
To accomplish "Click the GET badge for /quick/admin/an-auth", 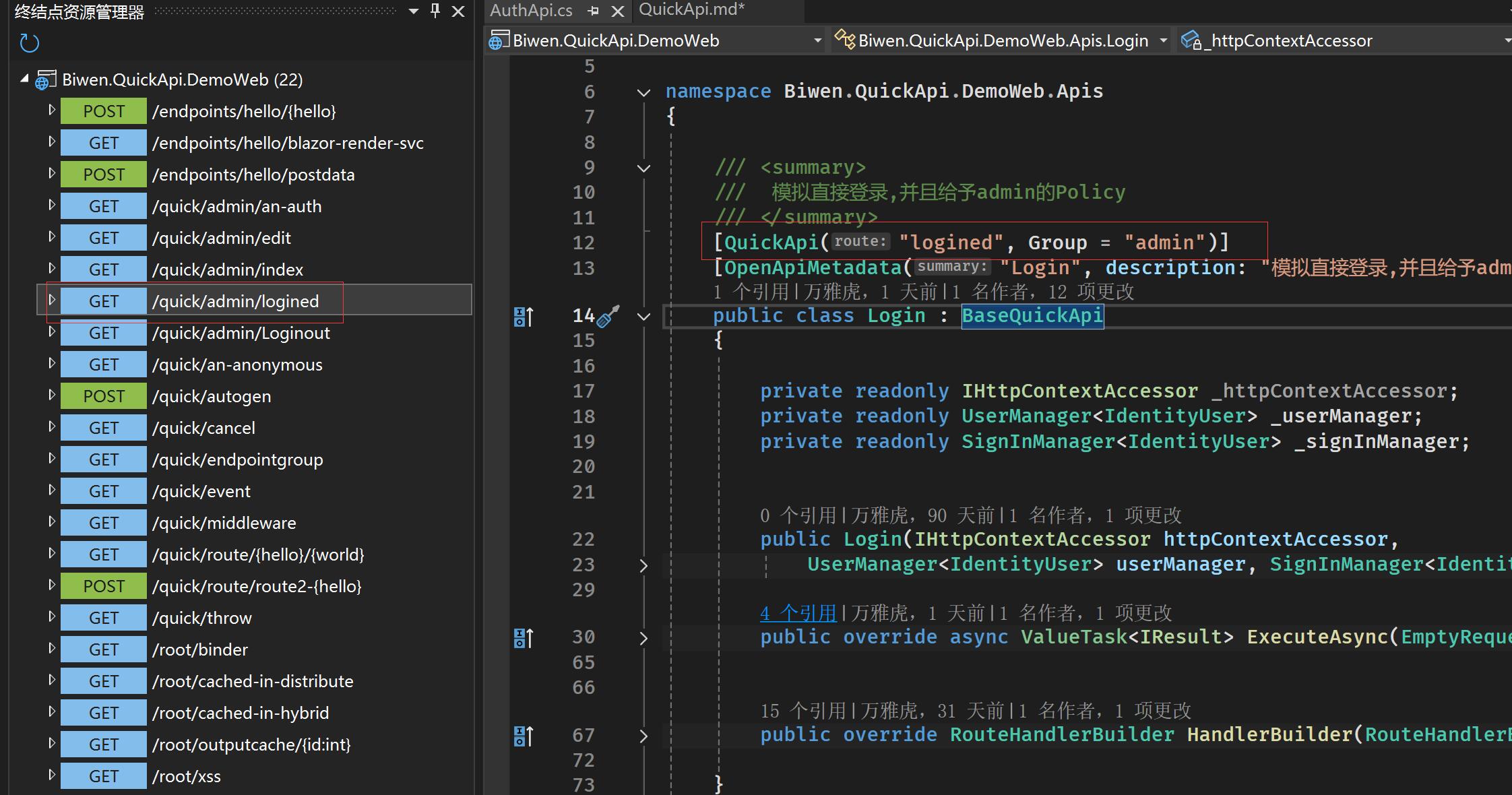I will point(104,206).
